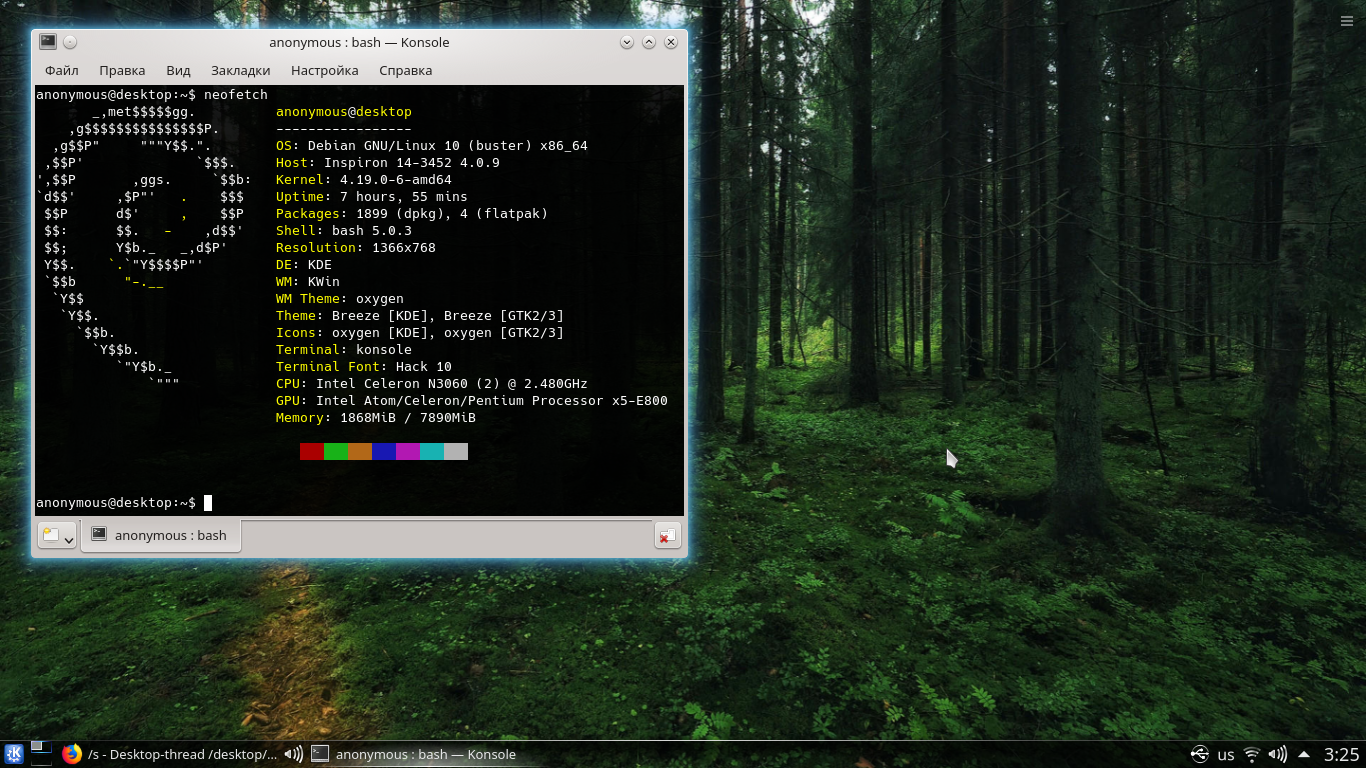Minimize the Konsole window
Image resolution: width=1366 pixels, height=768 pixels.
[x=627, y=42]
